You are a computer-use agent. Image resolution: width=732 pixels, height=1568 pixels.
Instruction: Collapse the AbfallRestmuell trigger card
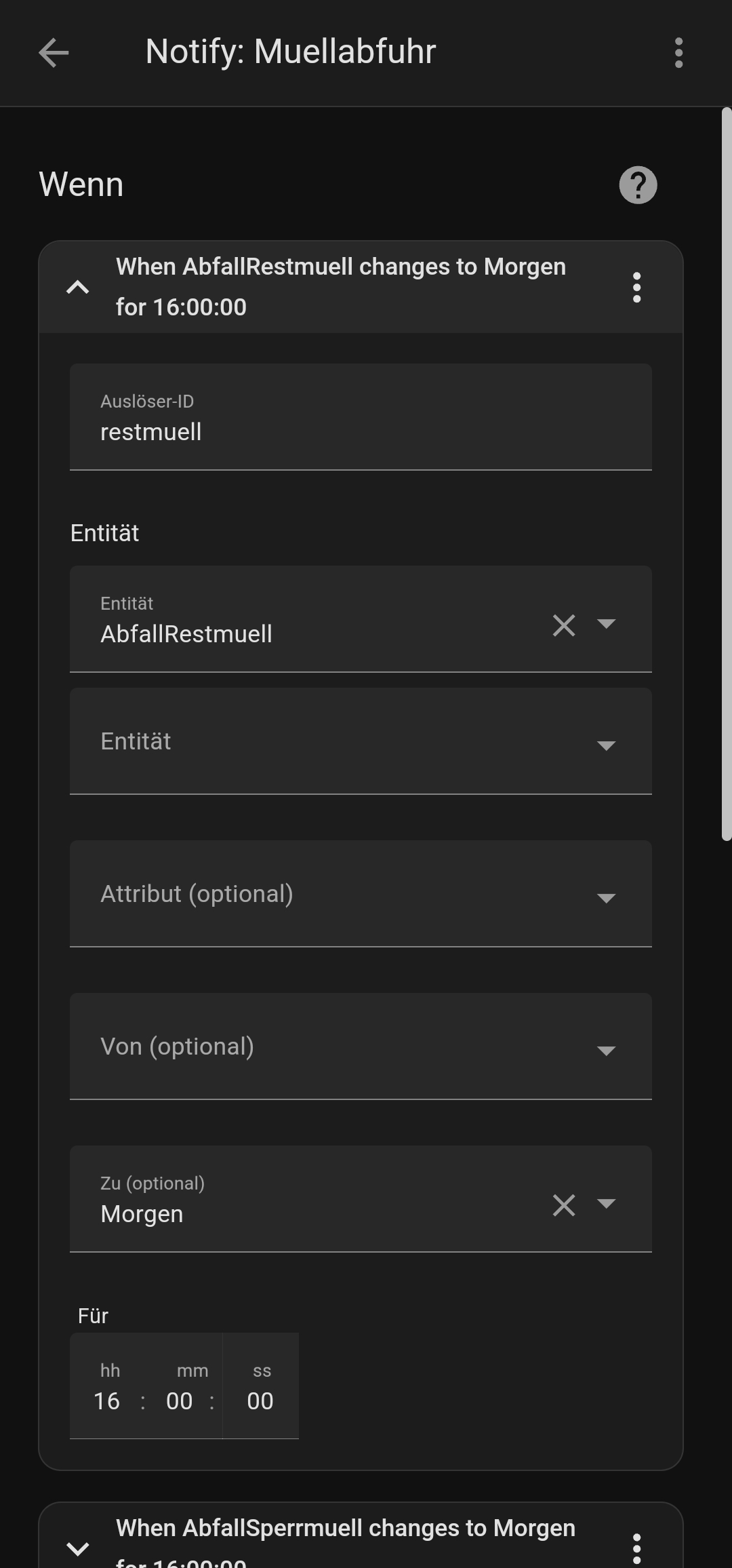tap(78, 288)
